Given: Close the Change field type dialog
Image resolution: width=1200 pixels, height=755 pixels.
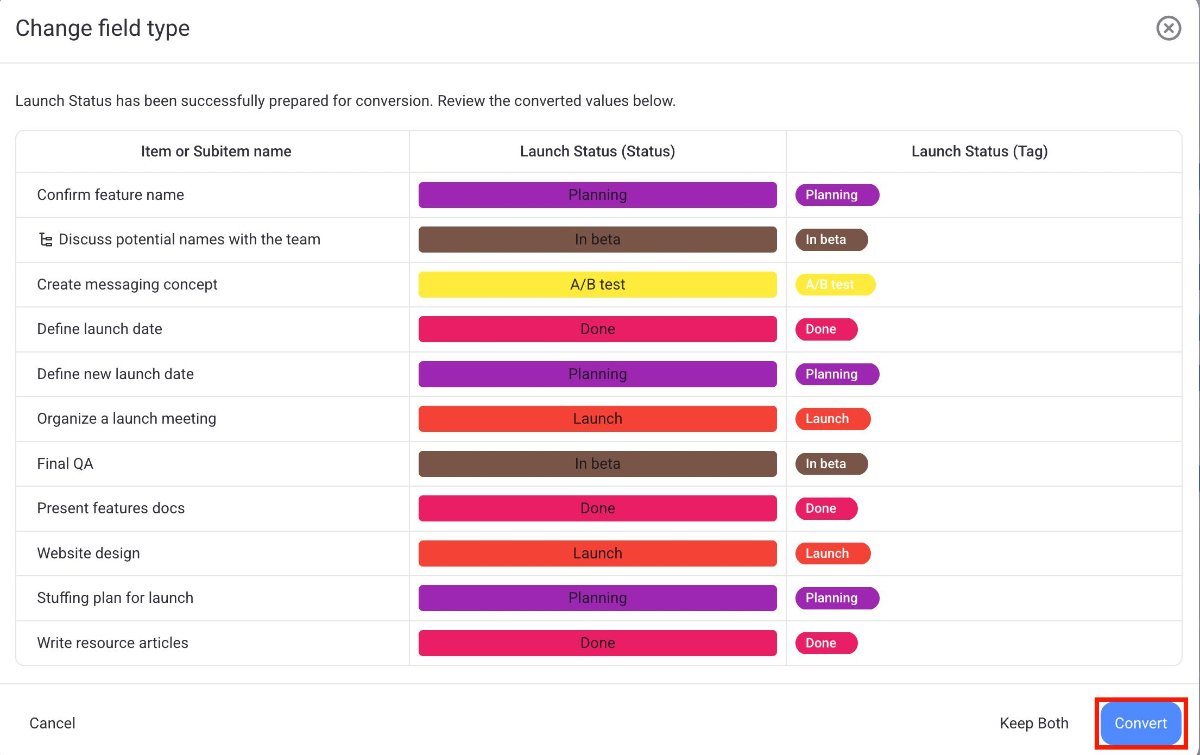Looking at the screenshot, I should coord(1168,28).
